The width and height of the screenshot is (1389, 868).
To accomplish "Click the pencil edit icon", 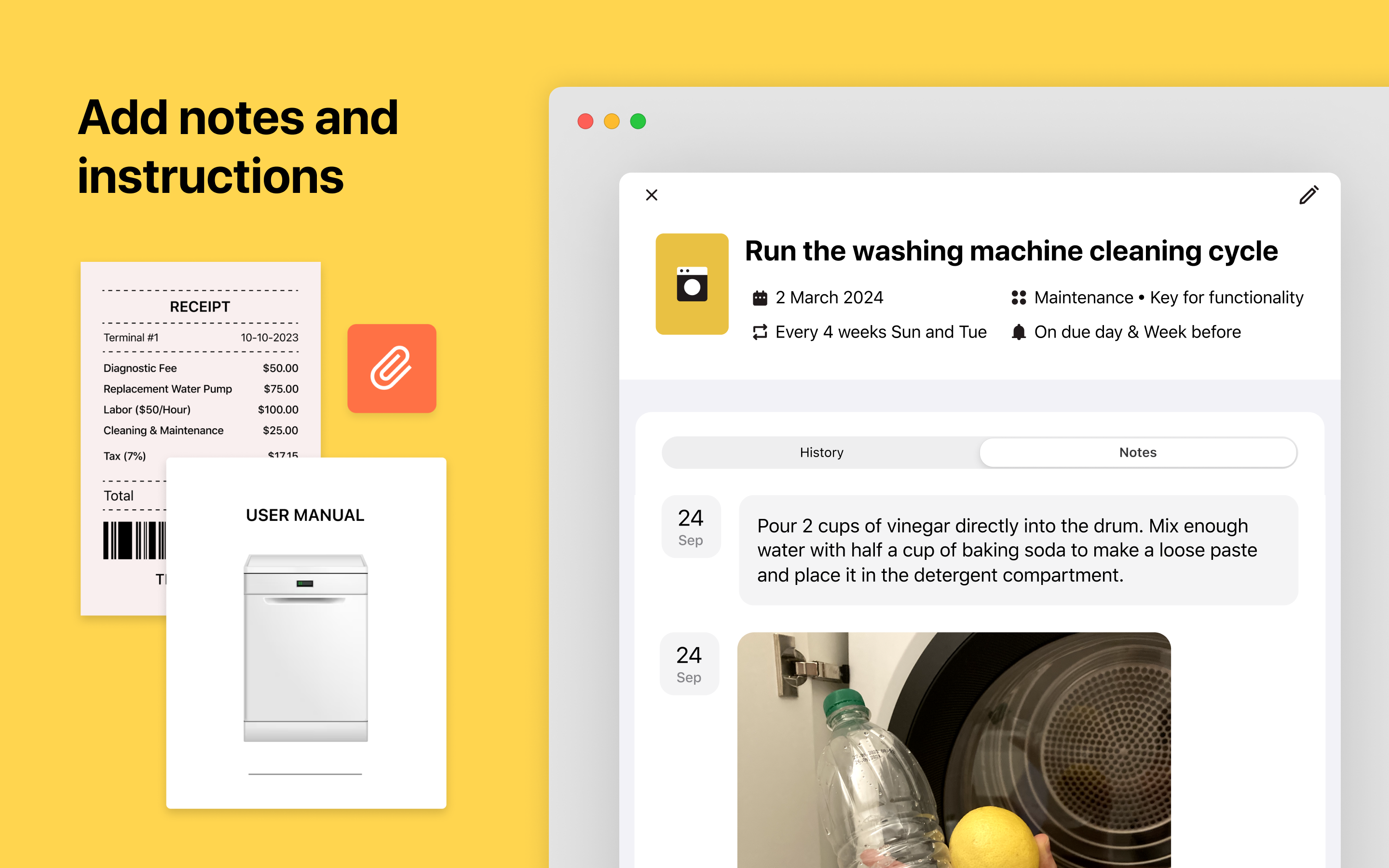I will (1308, 195).
